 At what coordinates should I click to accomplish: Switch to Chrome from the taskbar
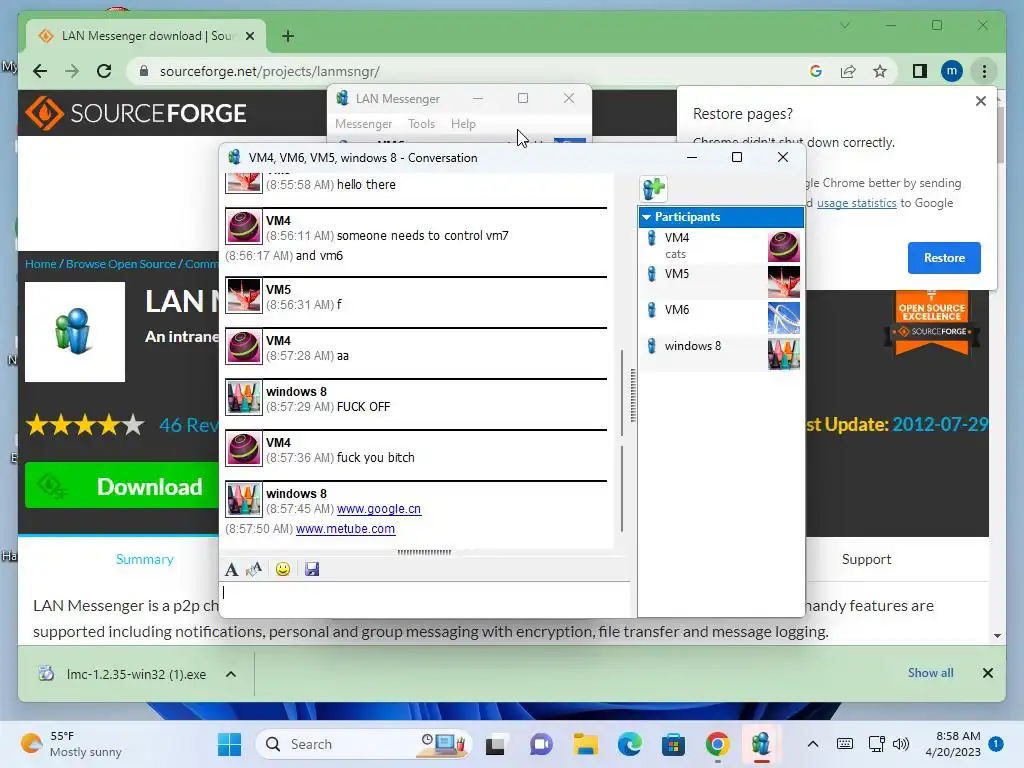717,744
